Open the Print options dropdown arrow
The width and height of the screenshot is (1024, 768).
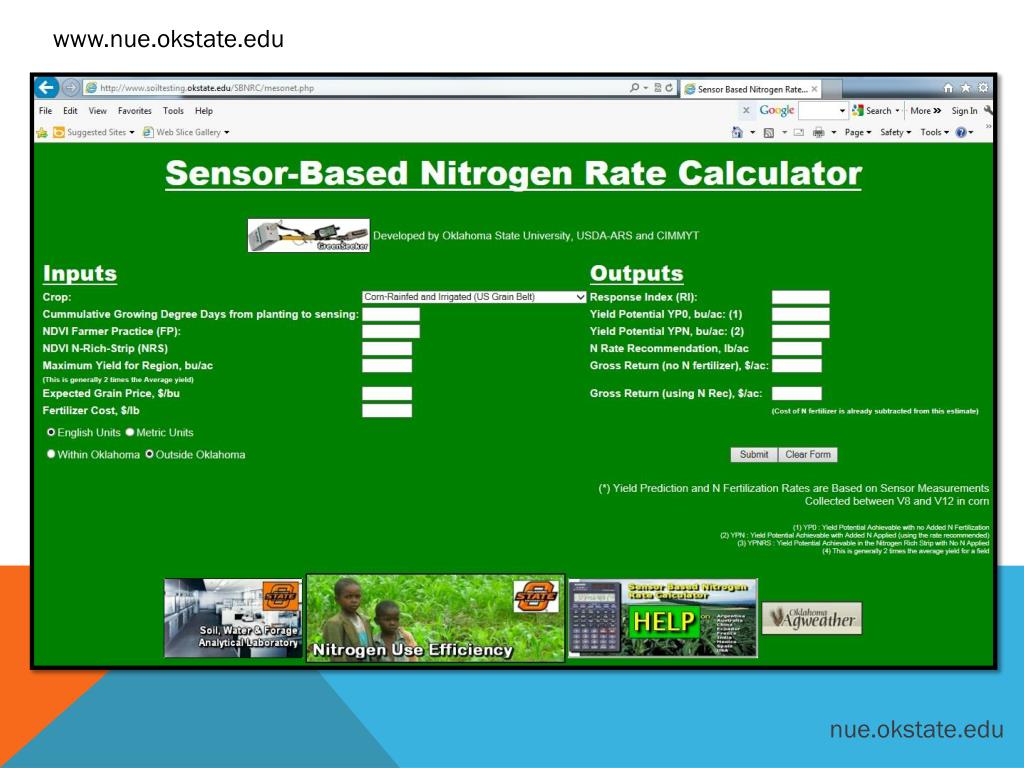[x=834, y=133]
